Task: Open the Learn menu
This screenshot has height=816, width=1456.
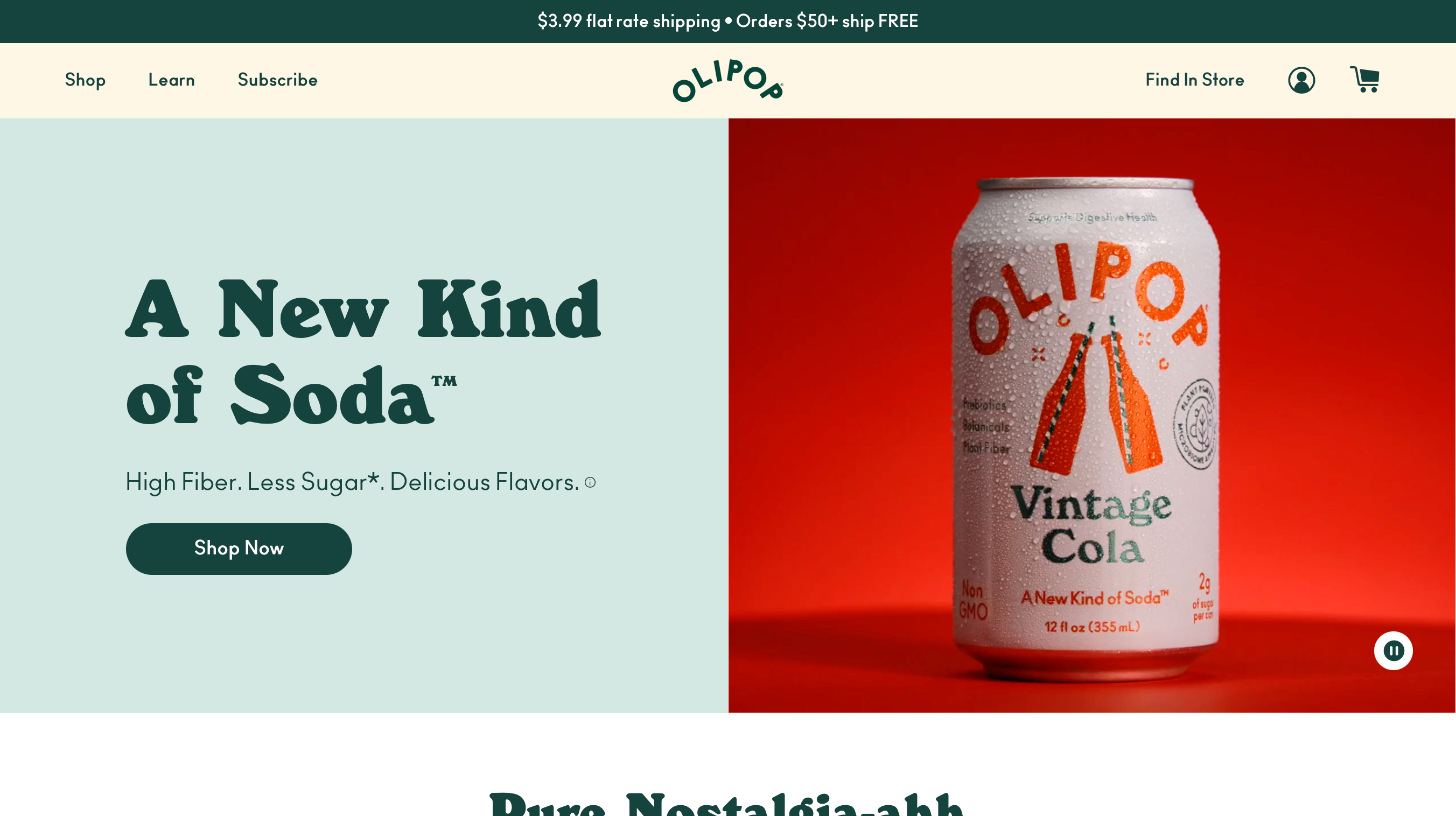Action: 171,80
